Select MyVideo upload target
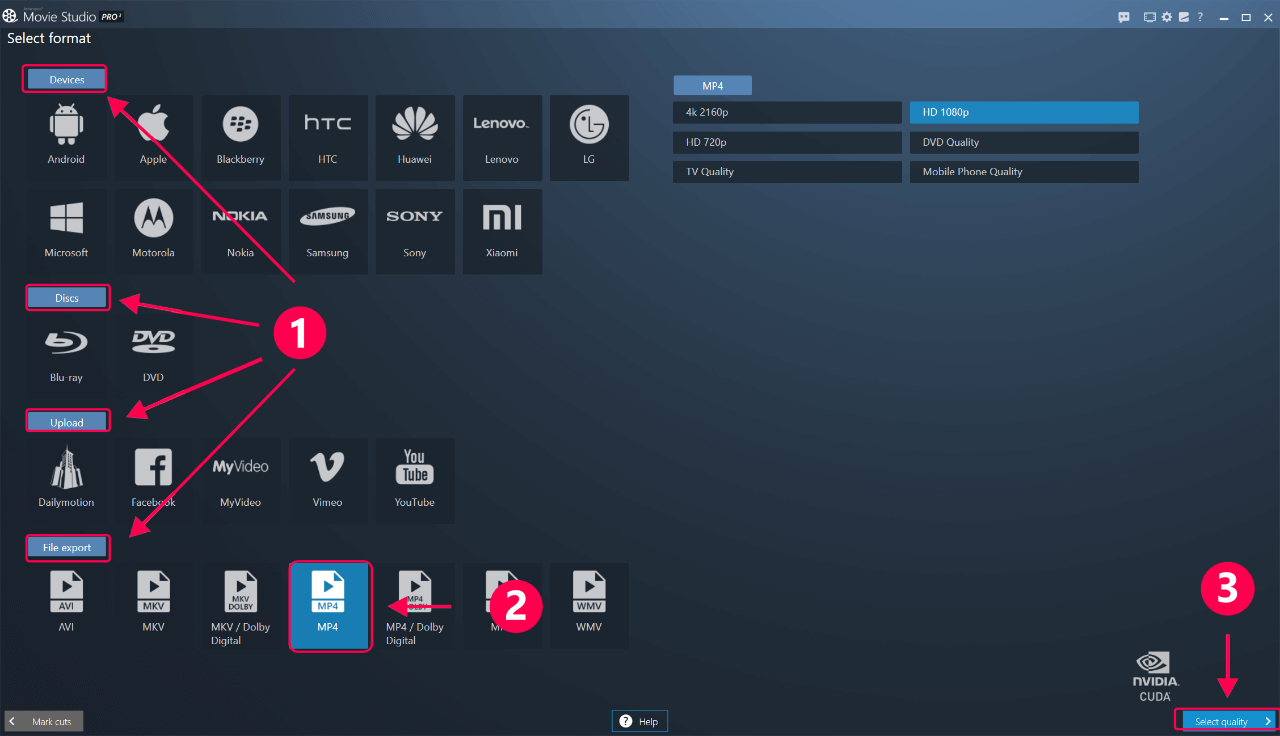This screenshot has height=736, width=1280. pyautogui.click(x=240, y=481)
